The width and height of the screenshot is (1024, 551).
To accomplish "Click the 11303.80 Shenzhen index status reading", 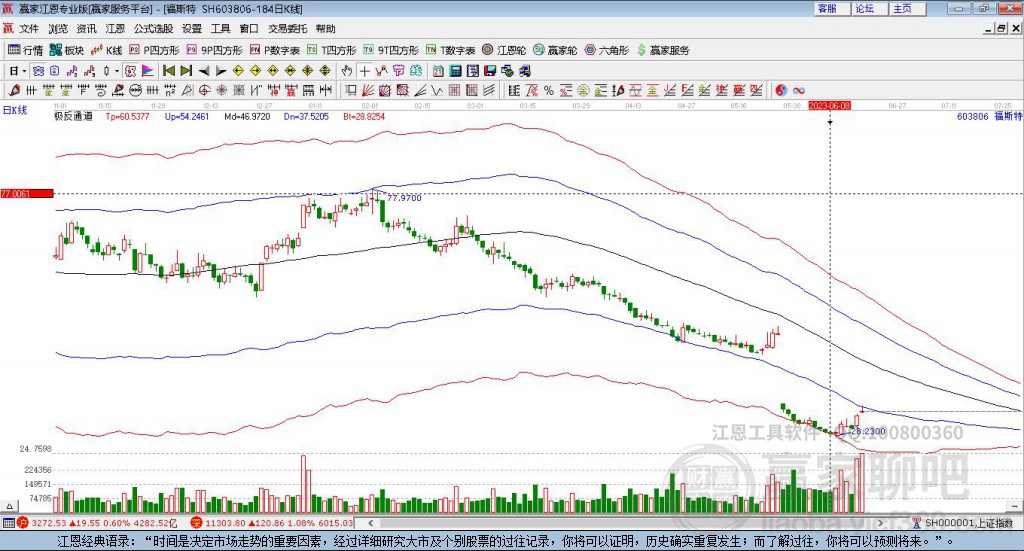I will [x=223, y=523].
